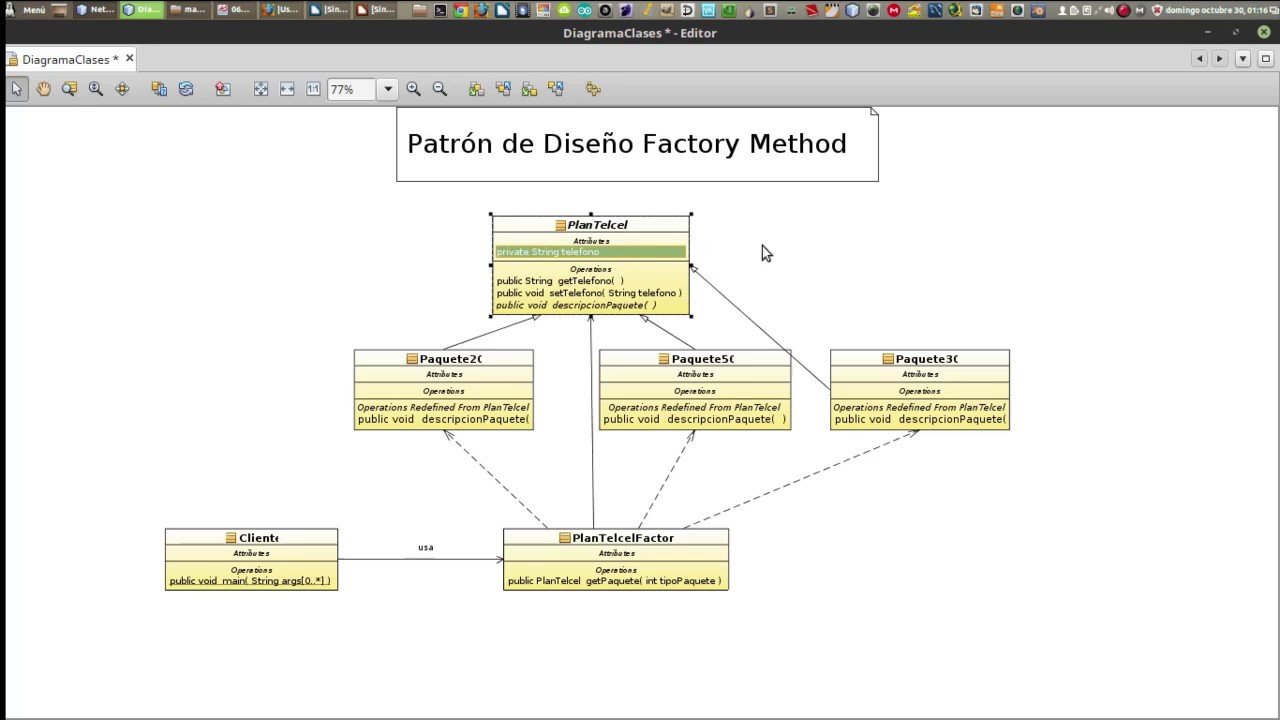1280x720 pixels.
Task: Click the volume speaker tray icon
Action: pos(1109,10)
